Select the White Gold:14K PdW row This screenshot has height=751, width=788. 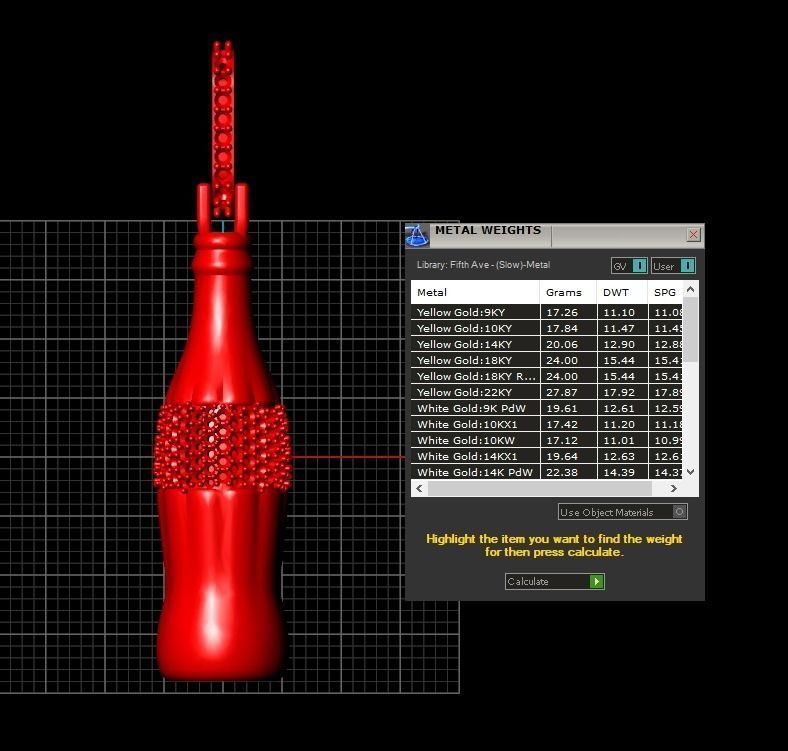click(x=547, y=473)
